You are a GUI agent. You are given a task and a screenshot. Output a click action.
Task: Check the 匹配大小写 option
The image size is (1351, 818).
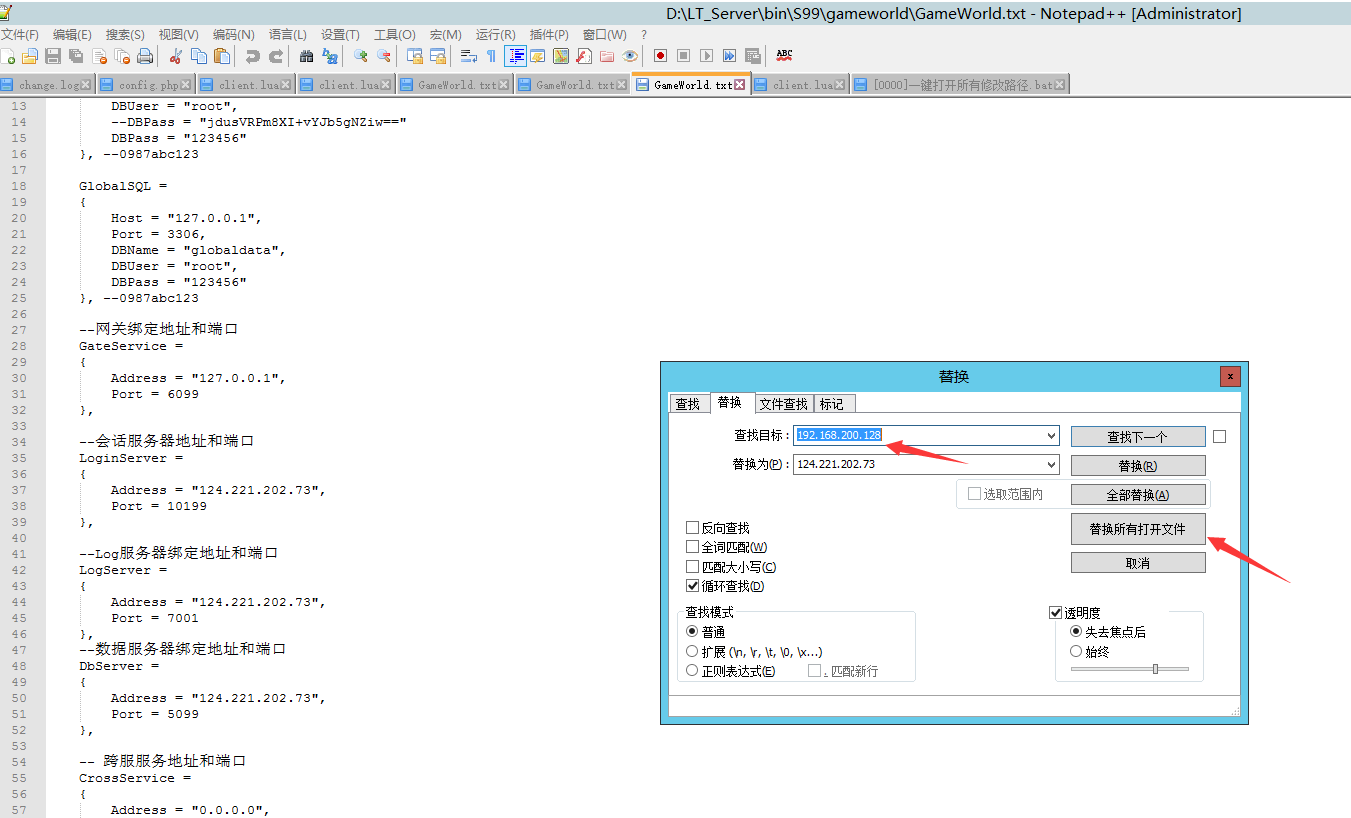[693, 567]
